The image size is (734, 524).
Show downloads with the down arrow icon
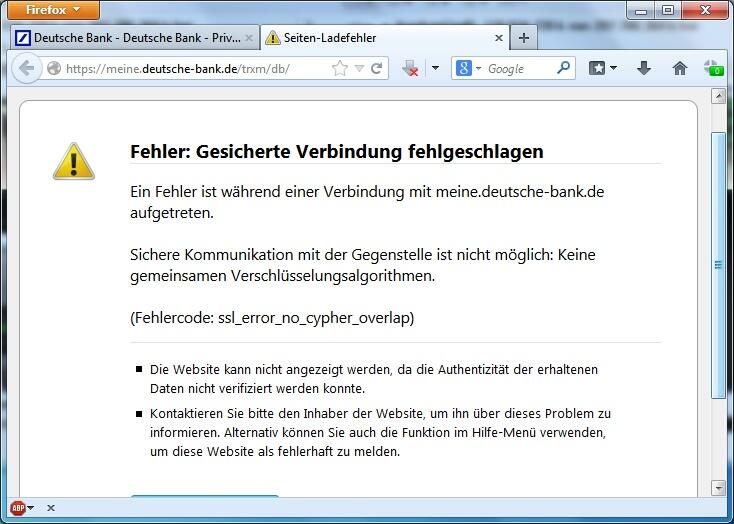tap(644, 68)
